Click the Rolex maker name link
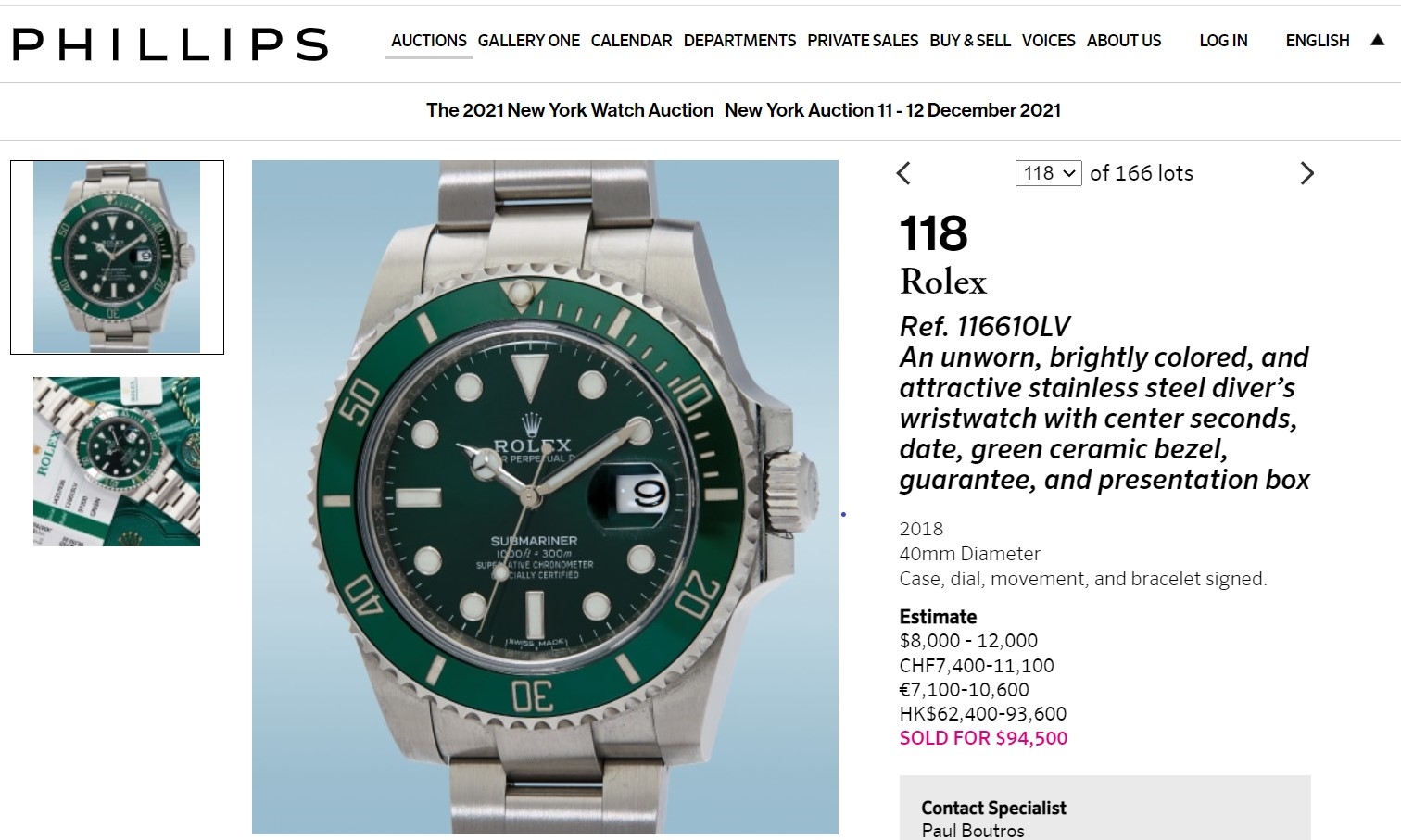The height and width of the screenshot is (840, 1401). [942, 282]
